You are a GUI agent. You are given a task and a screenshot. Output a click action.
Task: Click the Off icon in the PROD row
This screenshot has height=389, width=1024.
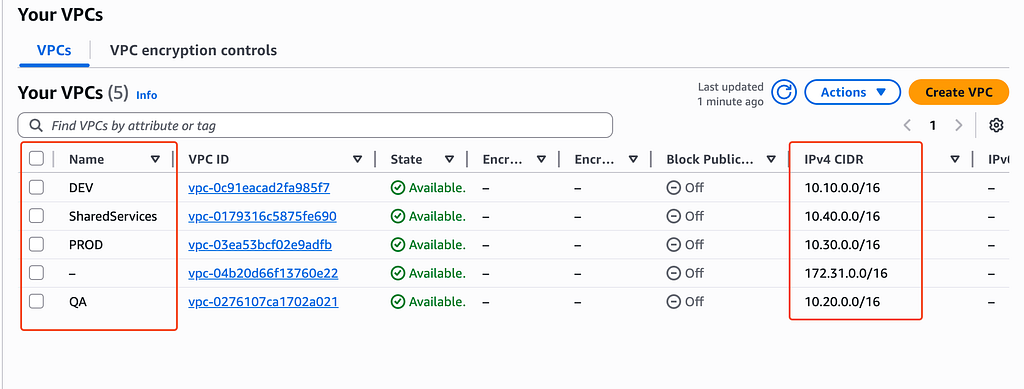pyautogui.click(x=673, y=245)
